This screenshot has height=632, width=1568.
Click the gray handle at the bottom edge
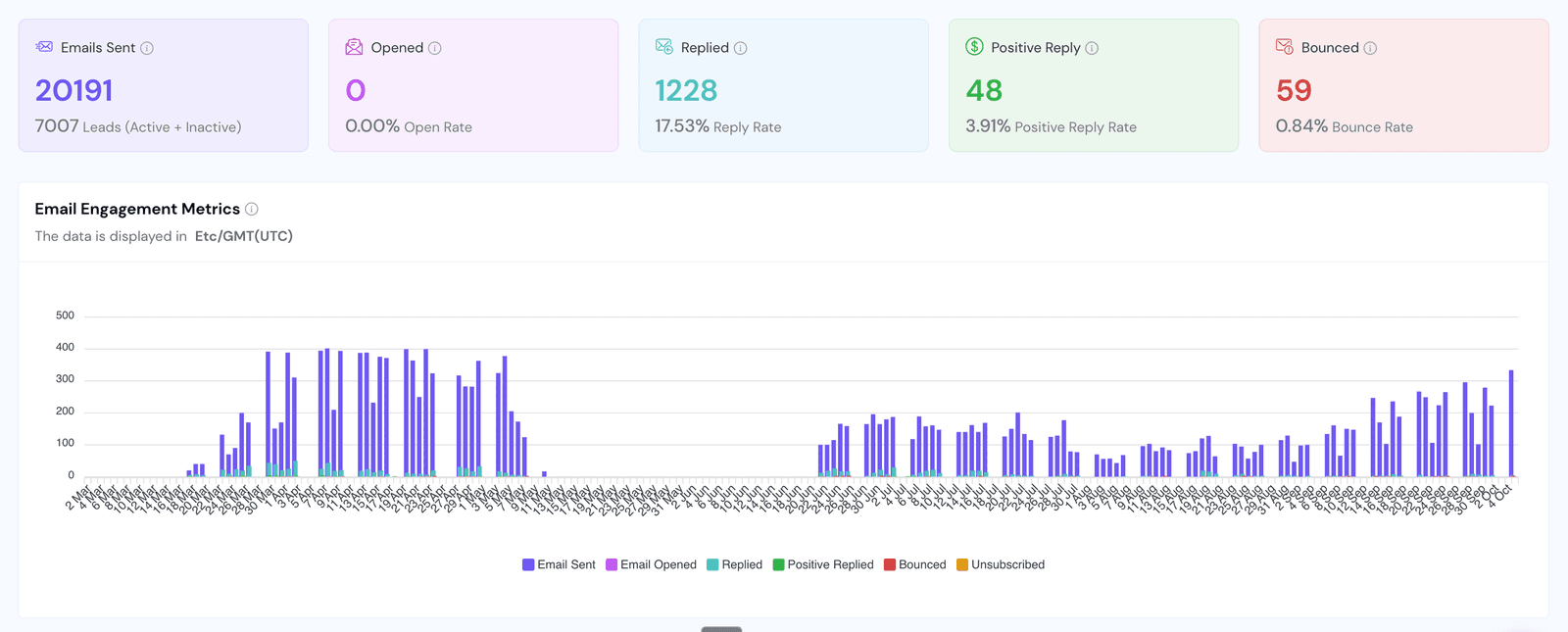tap(721, 629)
